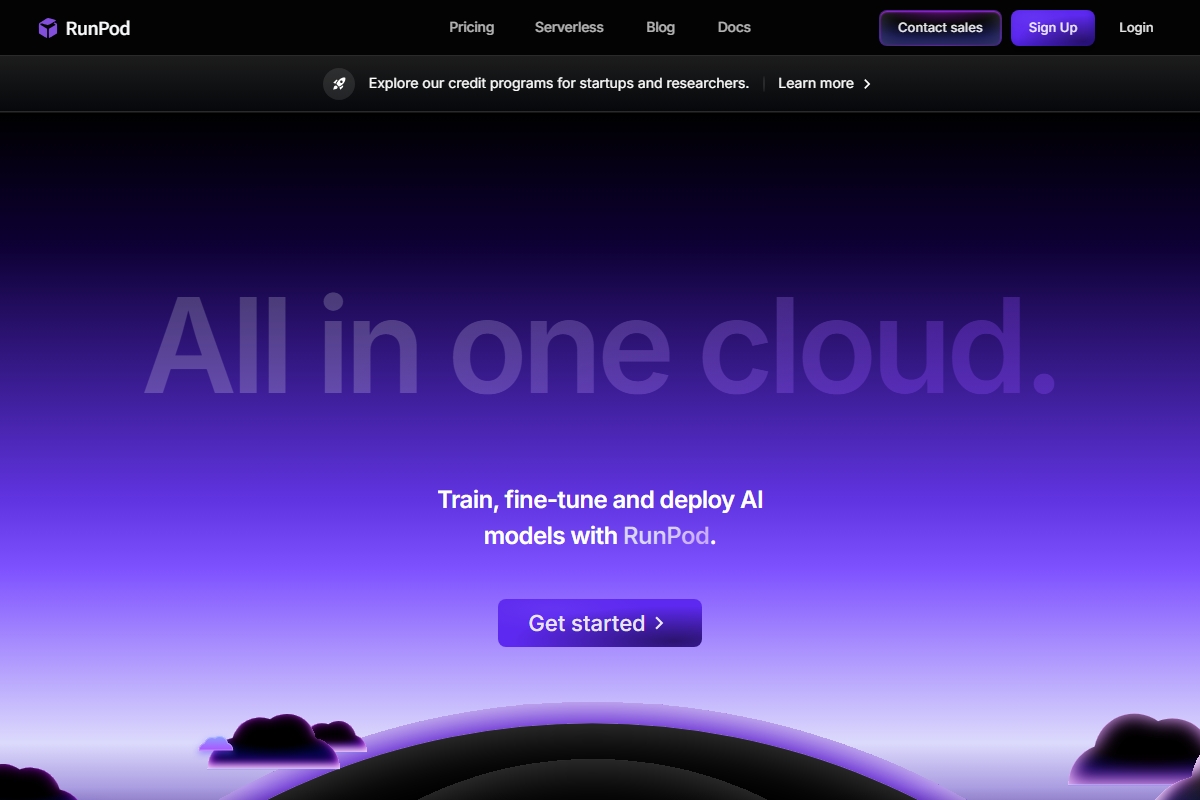Follow the Learn more link
Screen dimensions: 1200x800
815,84
